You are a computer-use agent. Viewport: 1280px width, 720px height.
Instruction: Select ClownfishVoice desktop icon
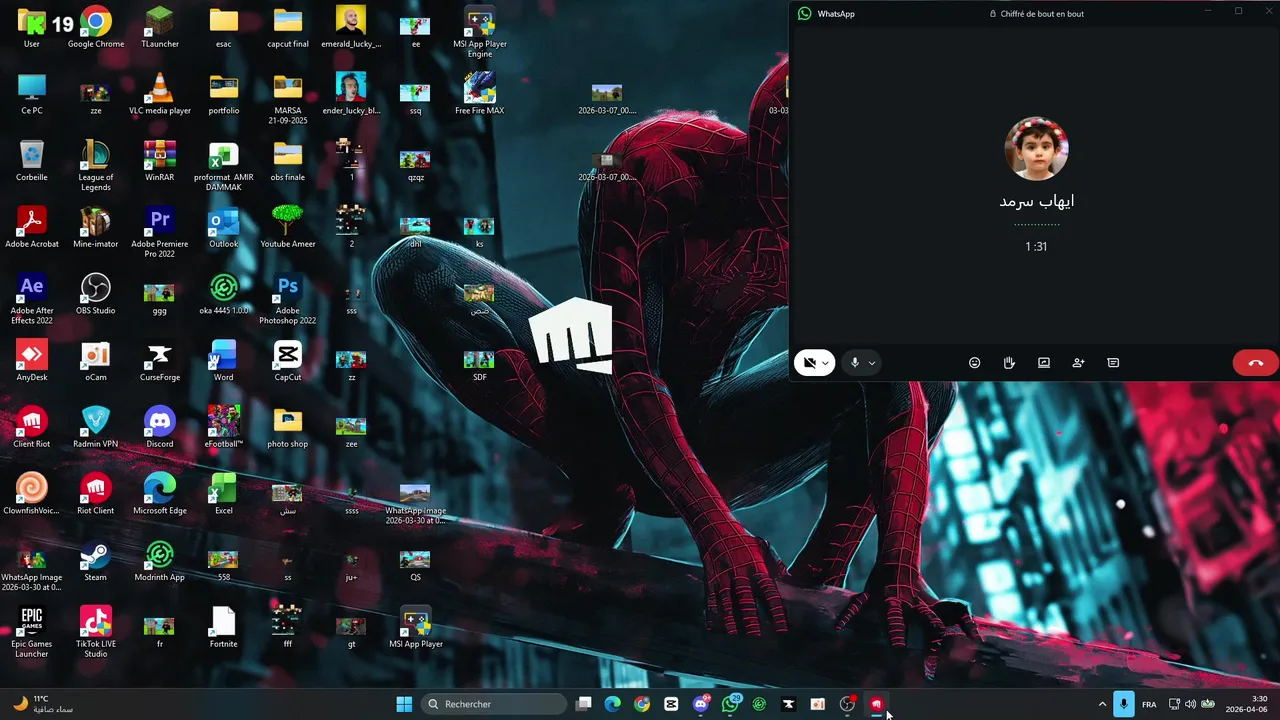click(x=32, y=495)
